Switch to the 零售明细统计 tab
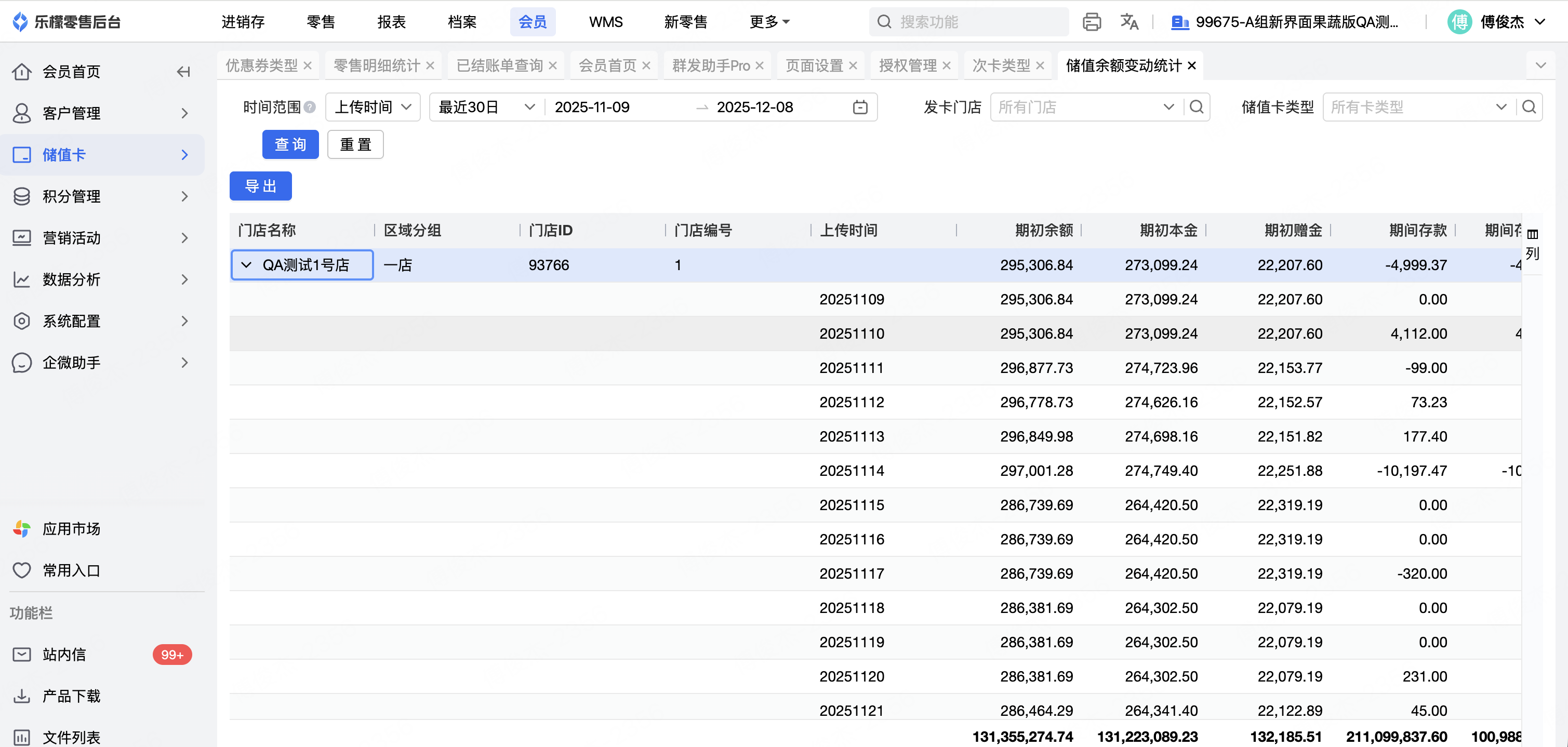Viewport: 1568px width, 747px height. [x=377, y=65]
